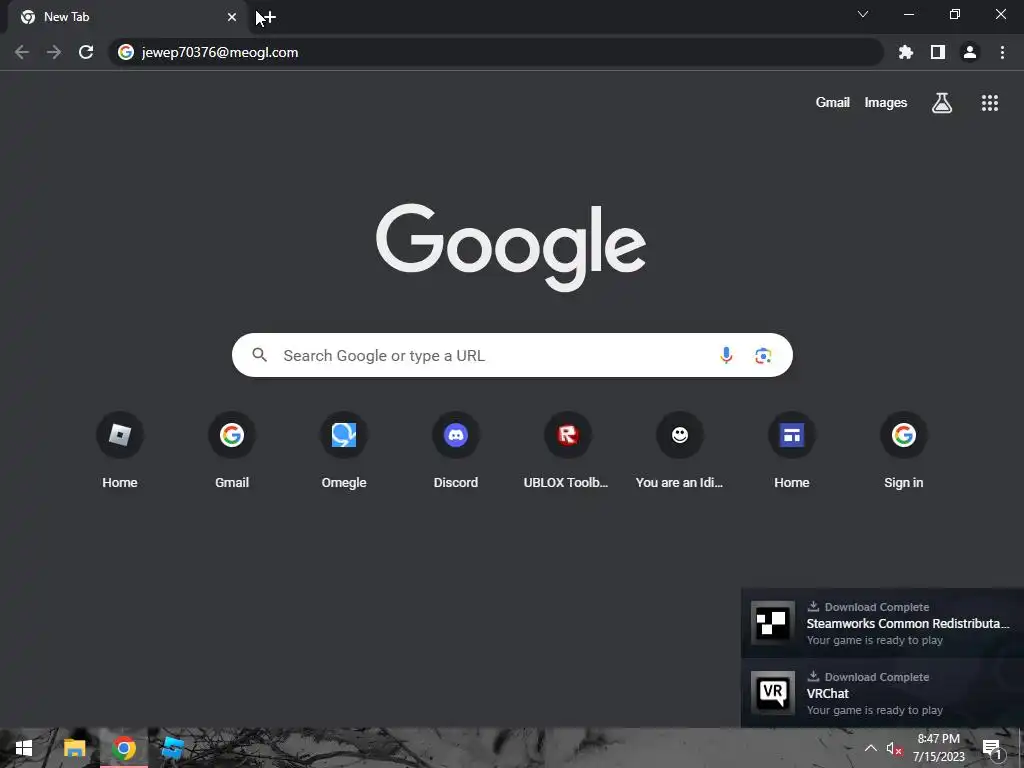Viewport: 1024px width, 768px height.
Task: Open the Gmail link at top right
Action: (833, 103)
